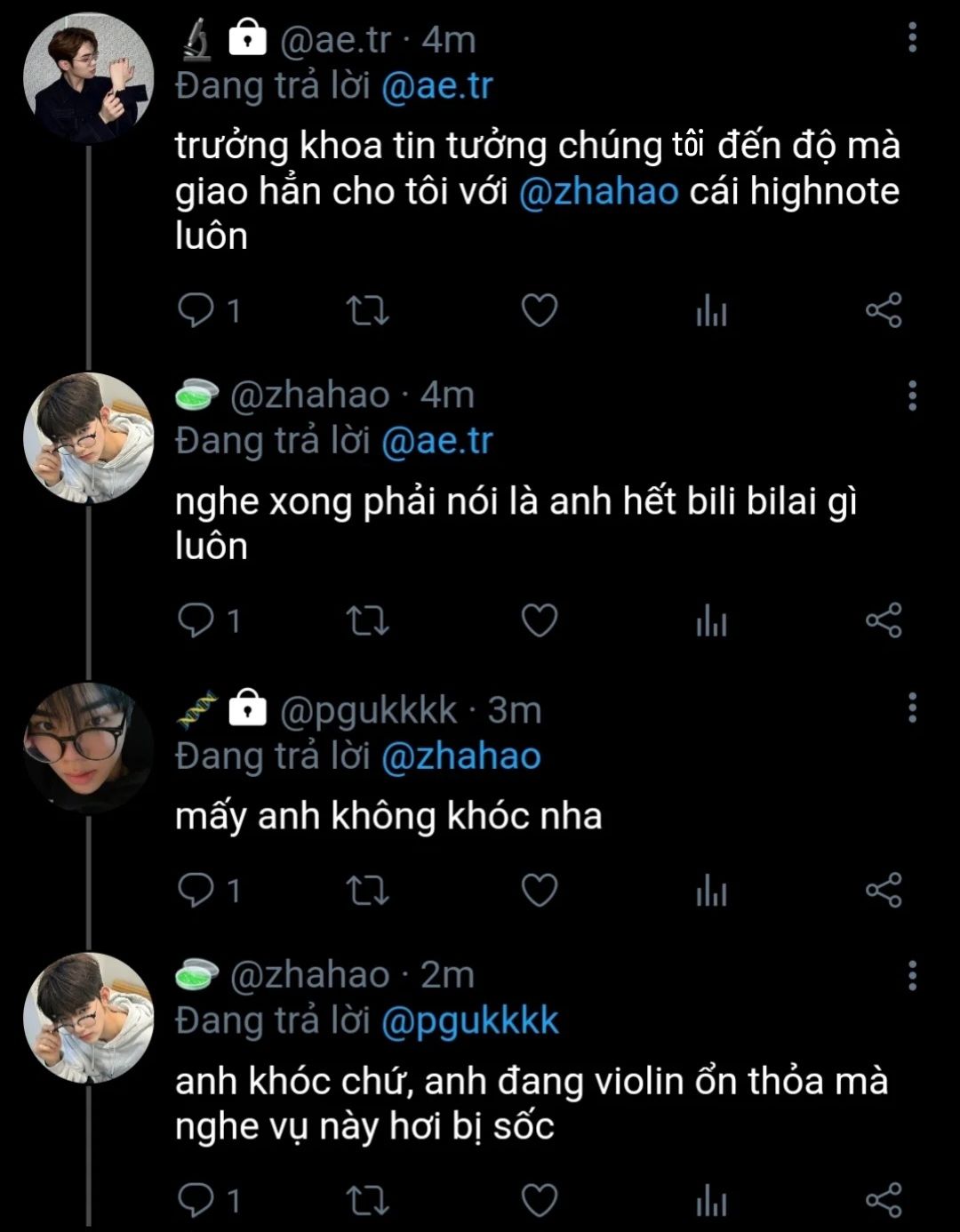Retweet the @ae.tr highnote tweet

(x=367, y=311)
